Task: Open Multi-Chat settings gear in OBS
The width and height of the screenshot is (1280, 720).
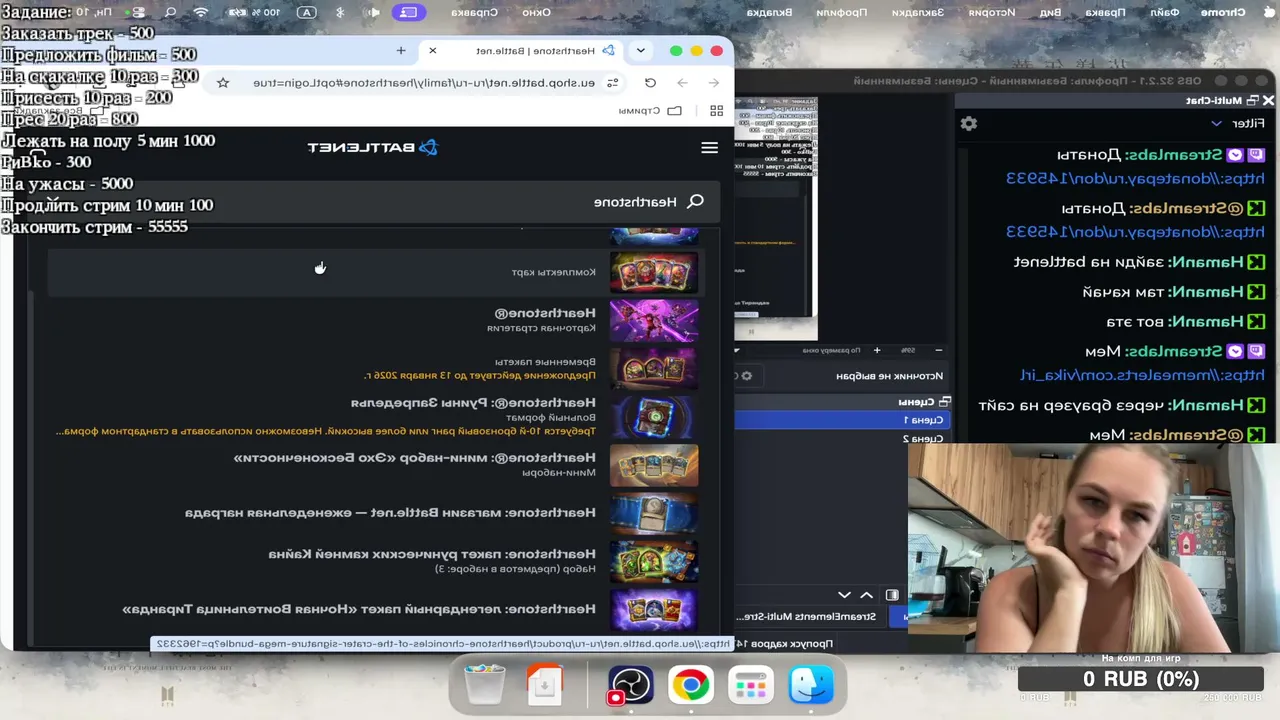Action: [968, 123]
